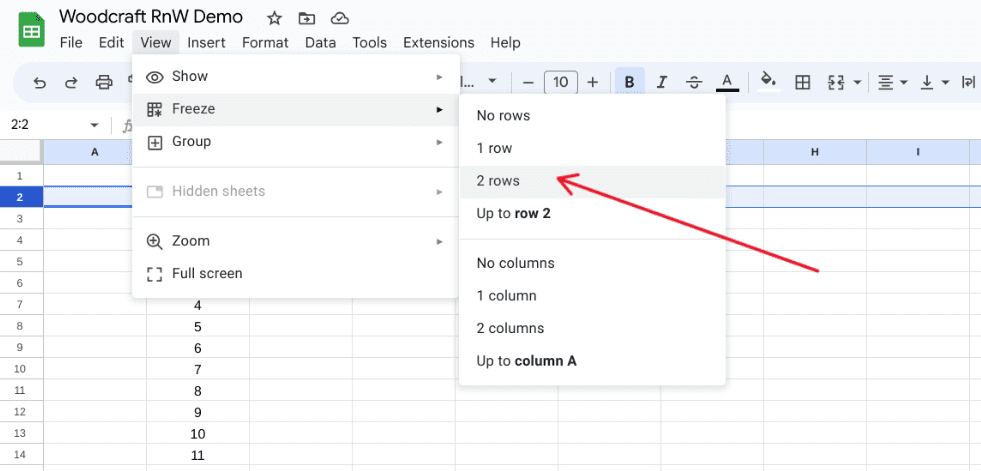Screen dimensions: 981x471
Task: Click the cloud save status icon
Action: tap(339, 18)
